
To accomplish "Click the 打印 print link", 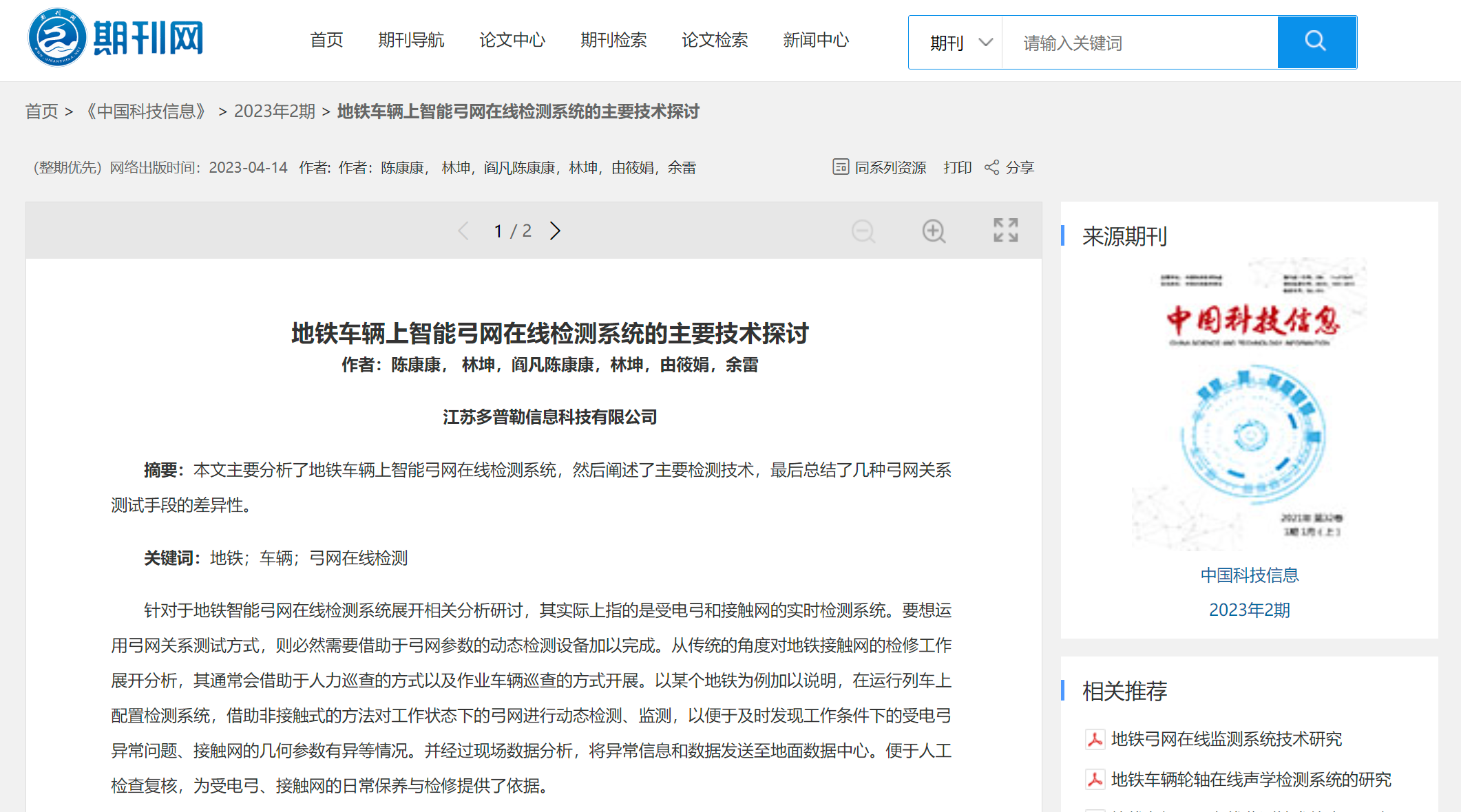I will (x=957, y=167).
